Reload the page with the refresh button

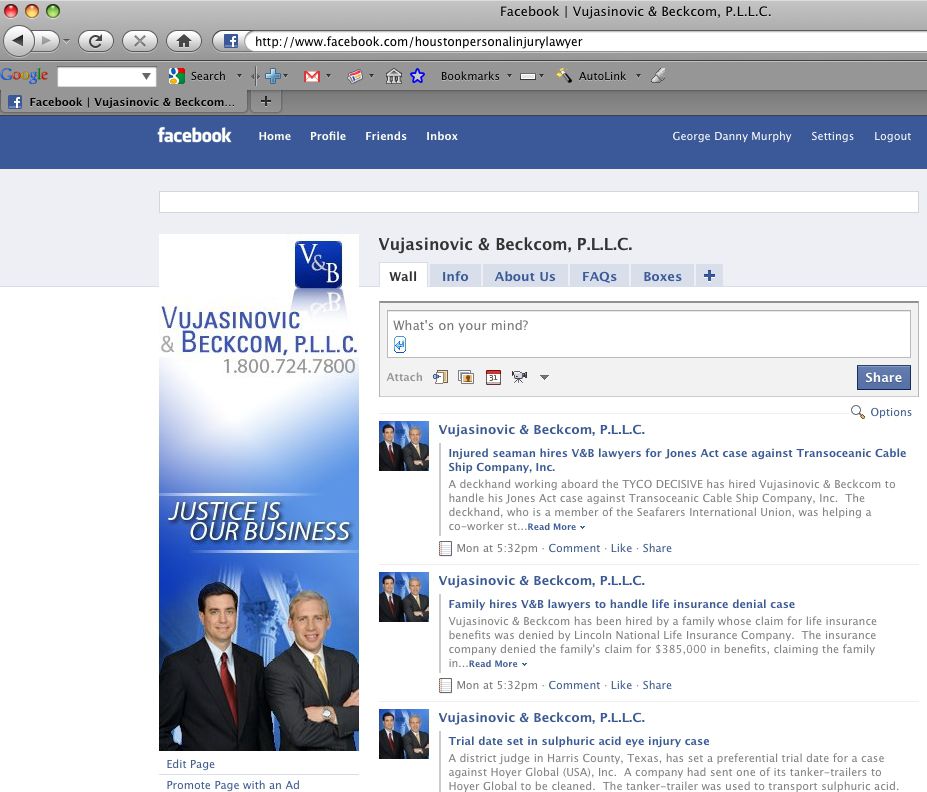(96, 41)
